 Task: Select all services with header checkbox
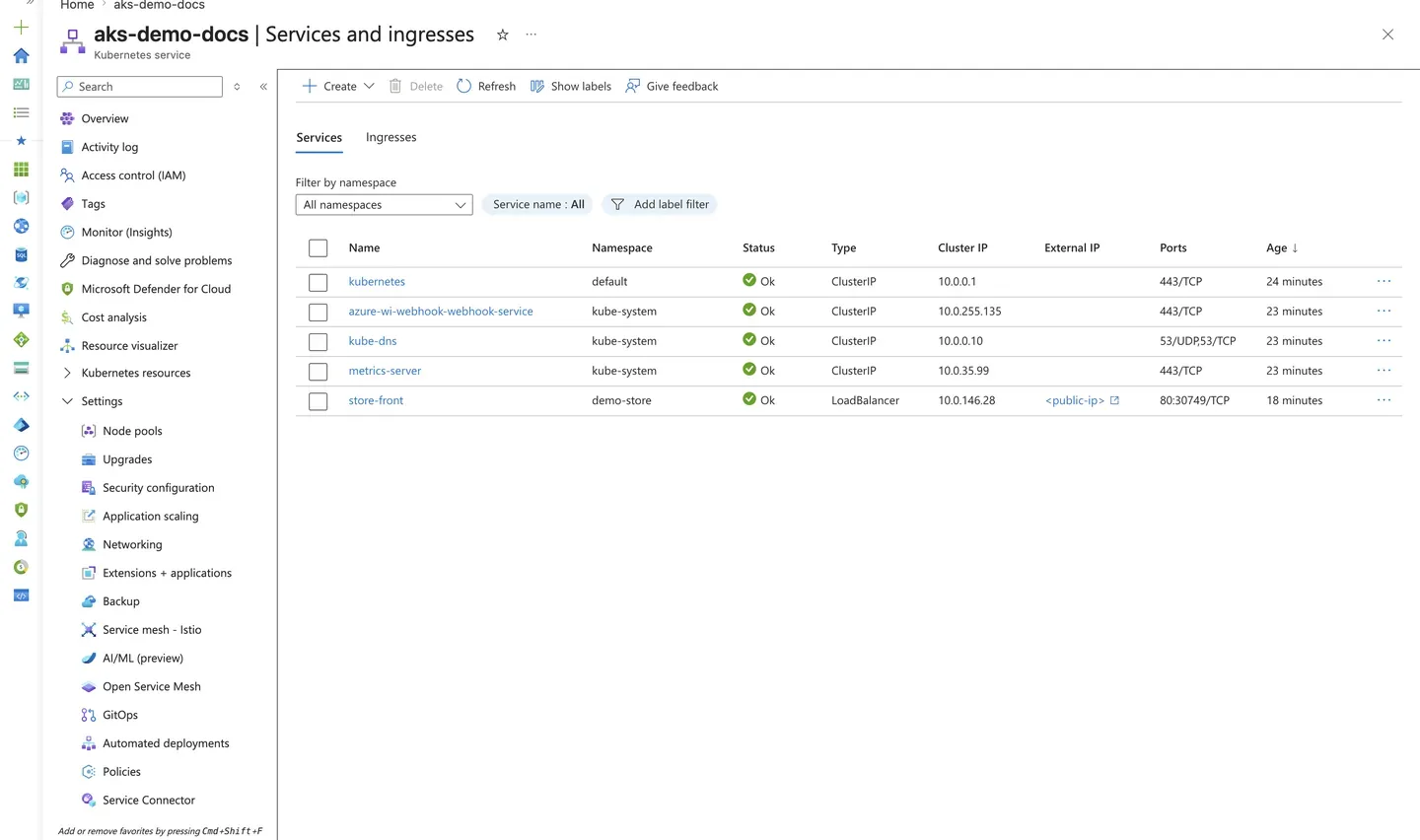point(318,247)
